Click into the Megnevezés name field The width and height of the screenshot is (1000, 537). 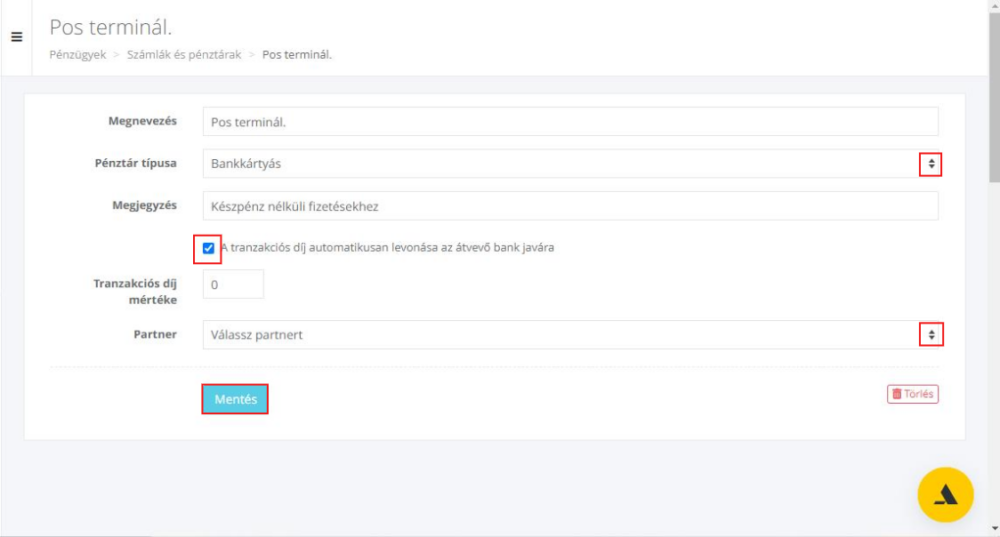pos(570,121)
